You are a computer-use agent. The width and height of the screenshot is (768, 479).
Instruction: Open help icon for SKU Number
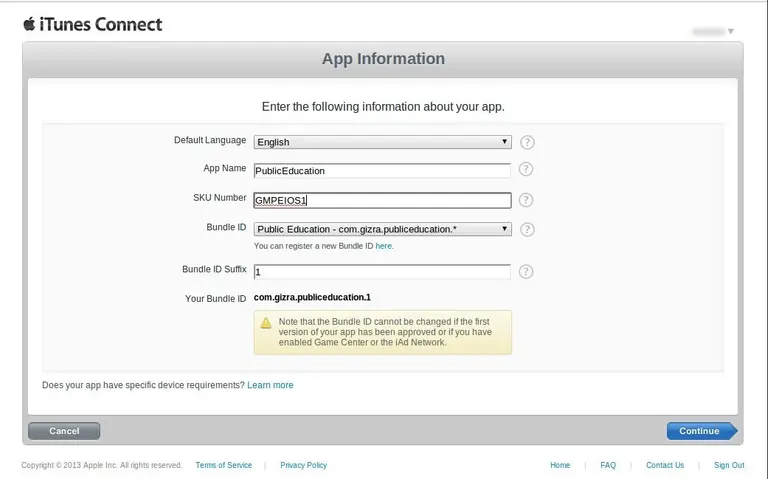coord(526,200)
